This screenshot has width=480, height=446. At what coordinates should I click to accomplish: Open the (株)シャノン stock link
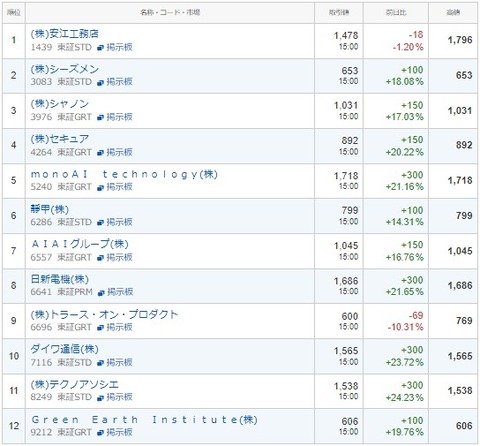pyautogui.click(x=60, y=104)
